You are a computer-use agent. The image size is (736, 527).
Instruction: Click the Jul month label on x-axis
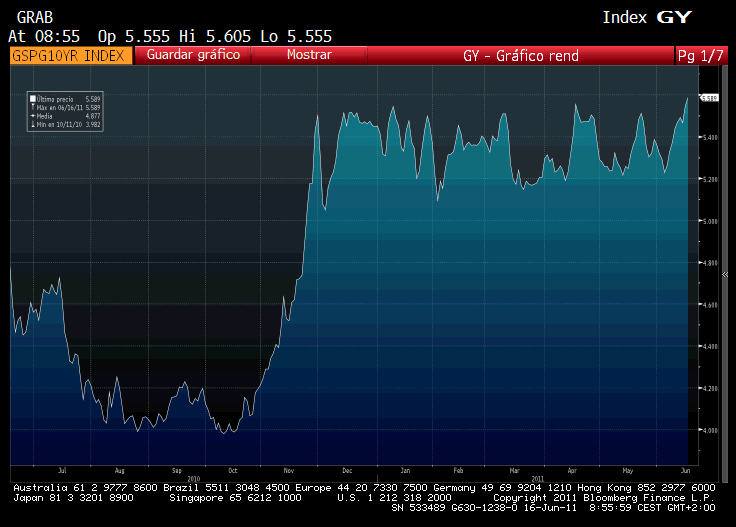(x=62, y=470)
